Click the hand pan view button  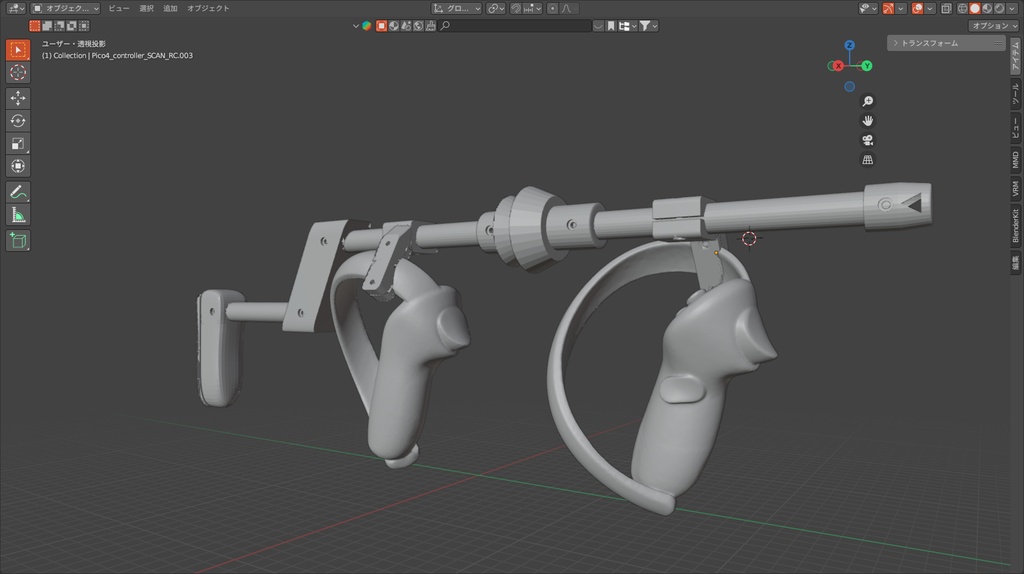(867, 121)
